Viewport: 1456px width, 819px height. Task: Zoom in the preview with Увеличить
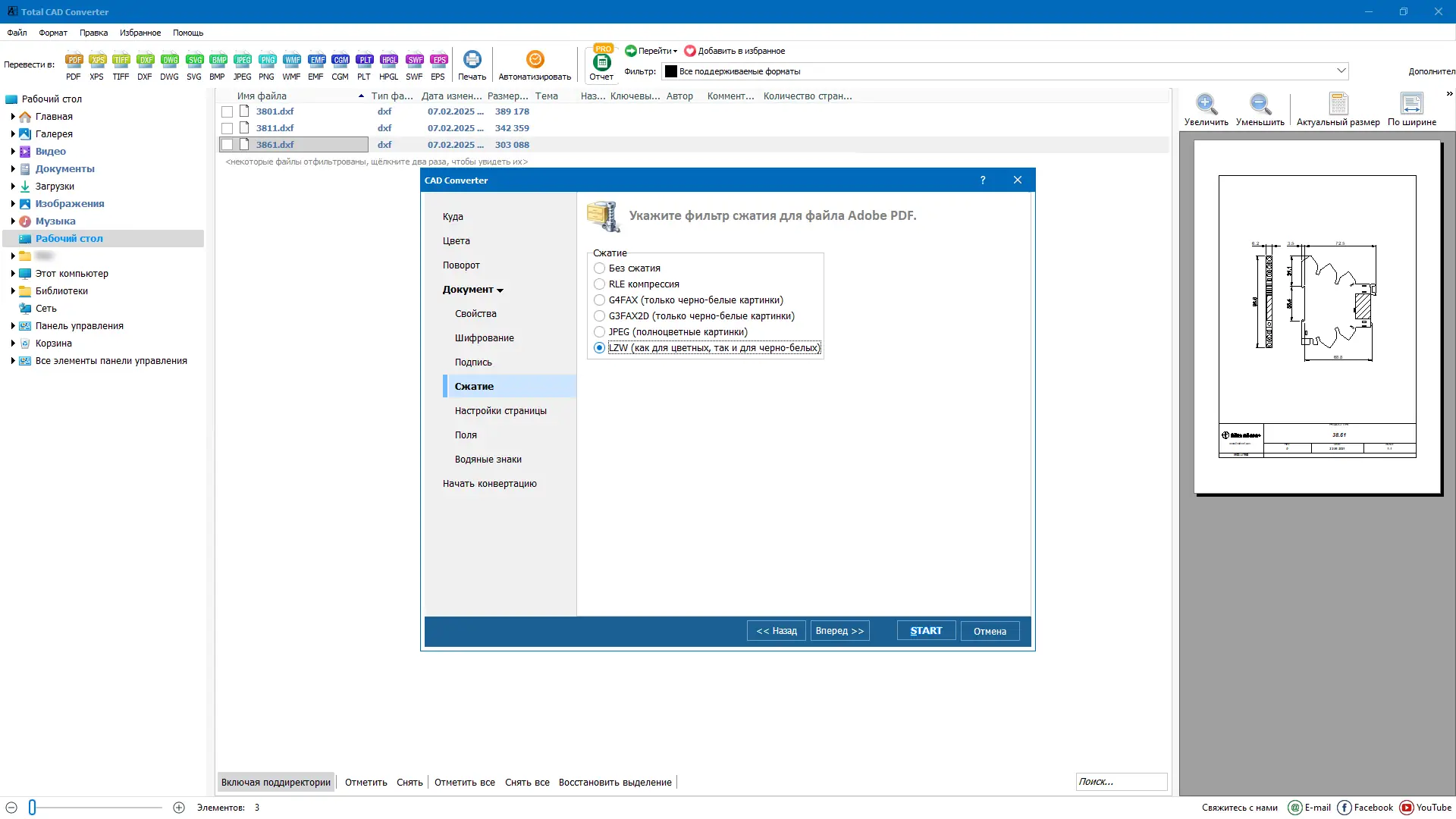click(1206, 105)
